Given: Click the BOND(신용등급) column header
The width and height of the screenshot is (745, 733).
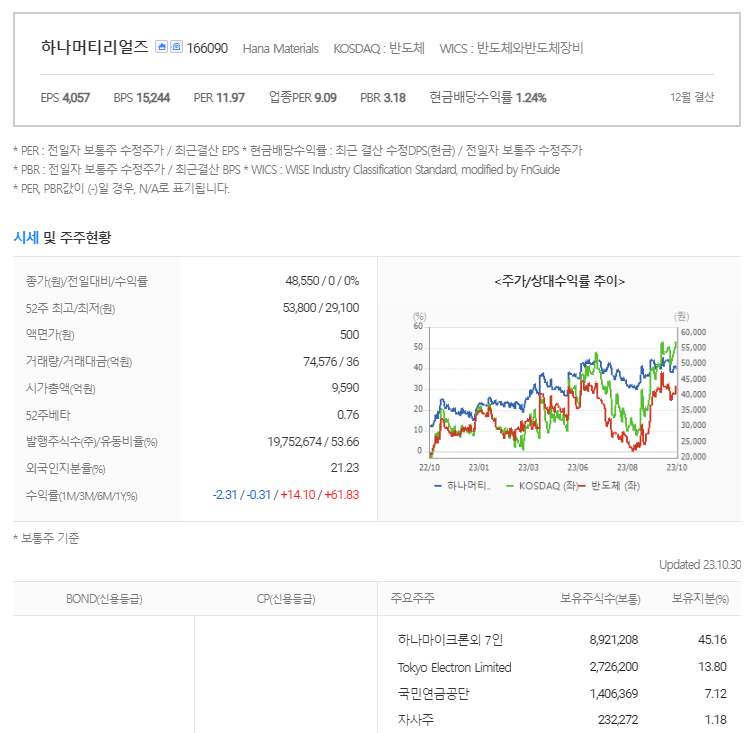Looking at the screenshot, I should click(x=104, y=599).
